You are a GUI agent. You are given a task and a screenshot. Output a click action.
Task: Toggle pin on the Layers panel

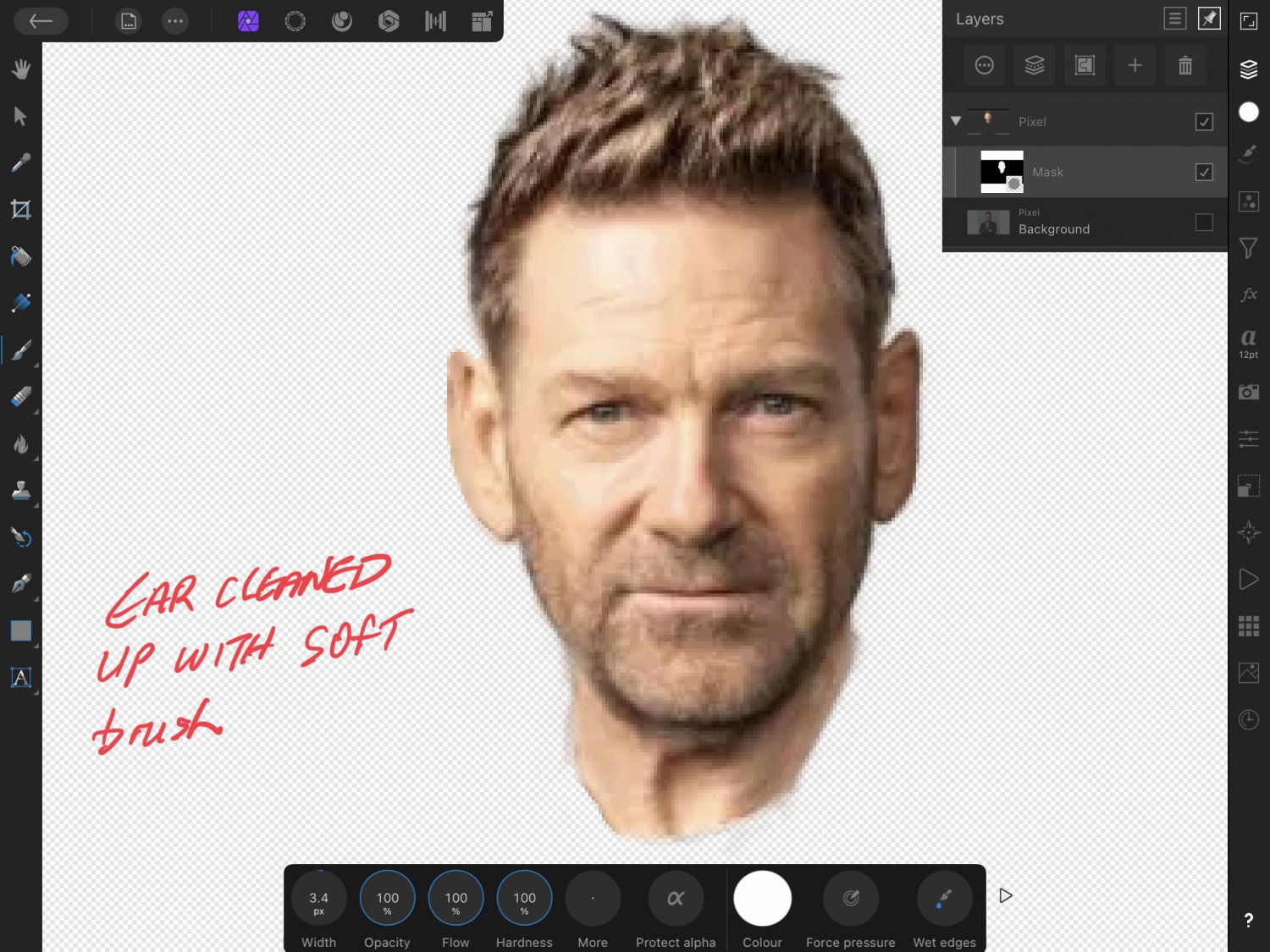1209,19
